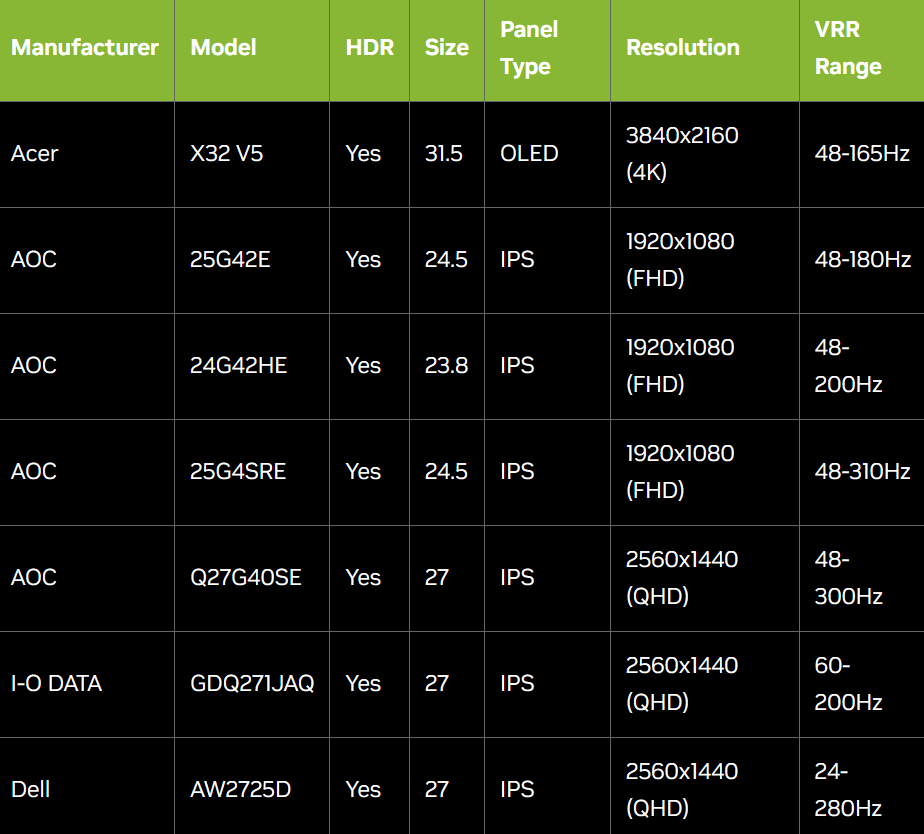Click IPS panel type in AW2725D row
924x834 pixels.
click(517, 790)
